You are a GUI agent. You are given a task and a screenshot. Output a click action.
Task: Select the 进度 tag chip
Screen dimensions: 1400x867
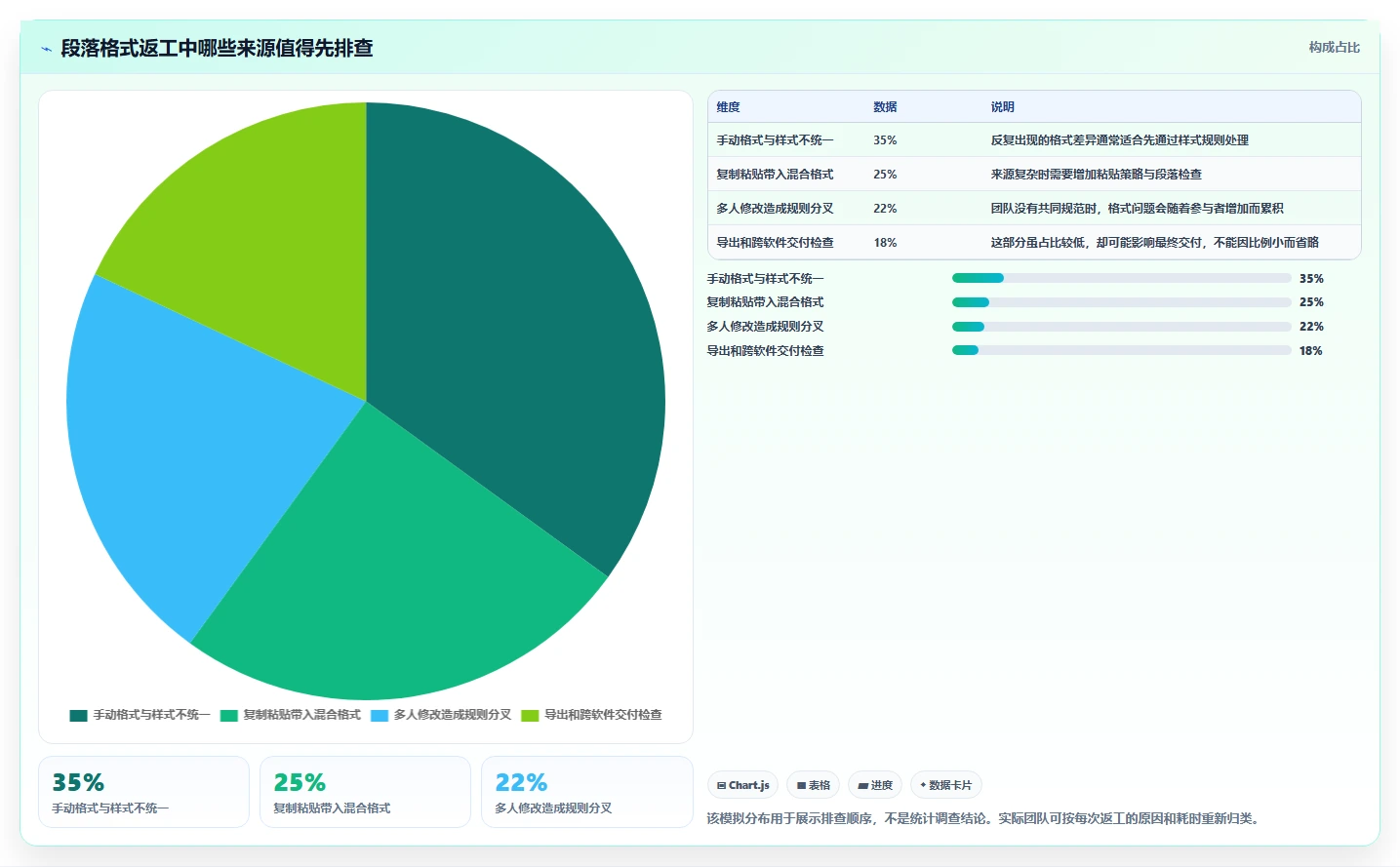coord(875,785)
